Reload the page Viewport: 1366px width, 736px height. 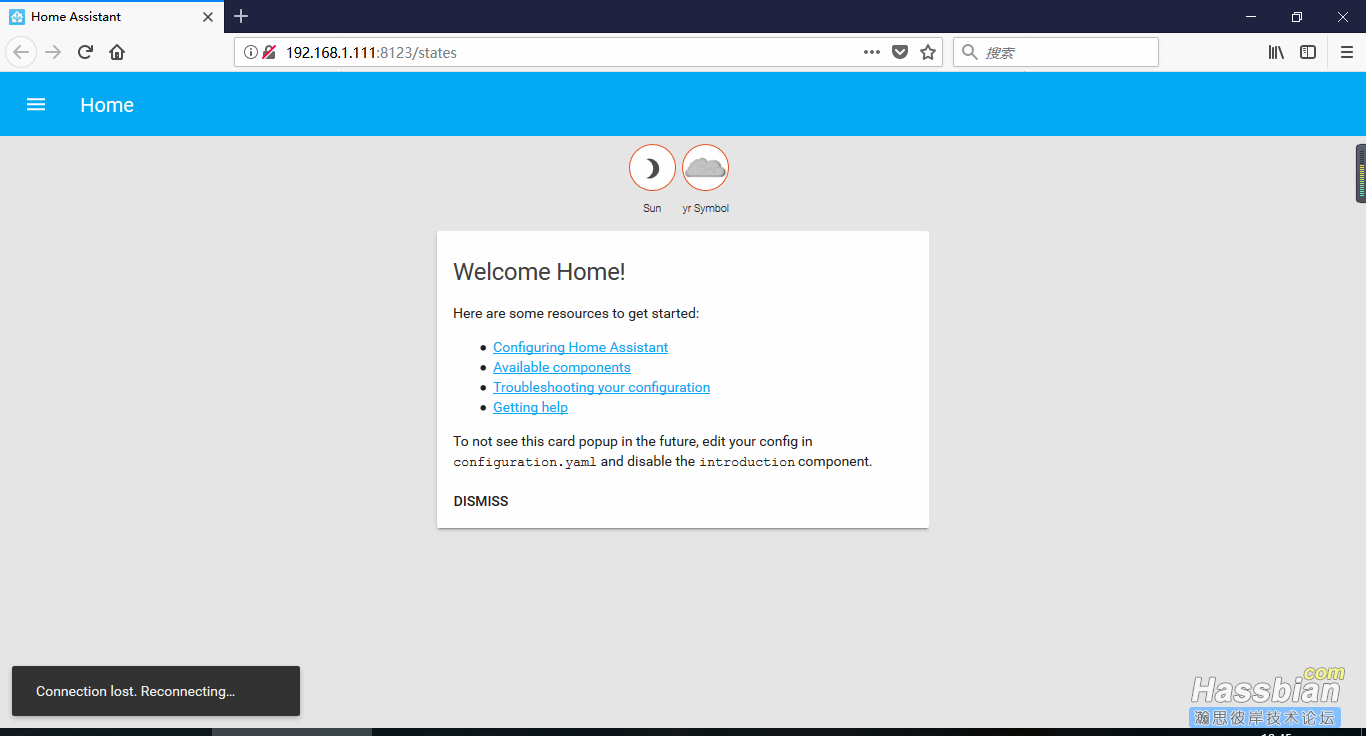tap(86, 52)
